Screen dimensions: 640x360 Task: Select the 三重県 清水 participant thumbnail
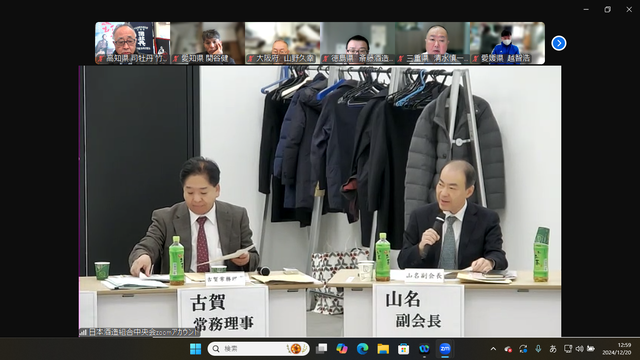[433, 43]
